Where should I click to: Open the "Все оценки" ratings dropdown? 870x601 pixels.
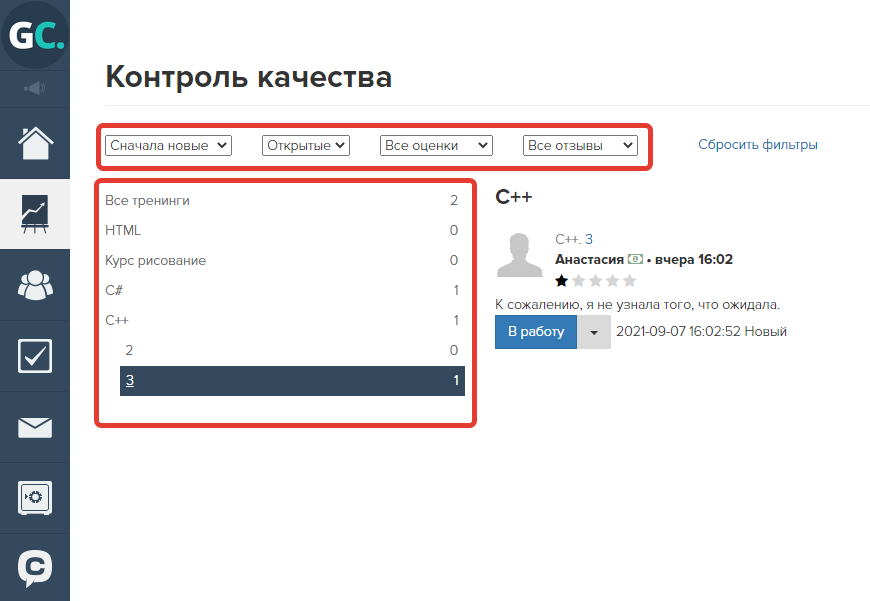(x=434, y=144)
